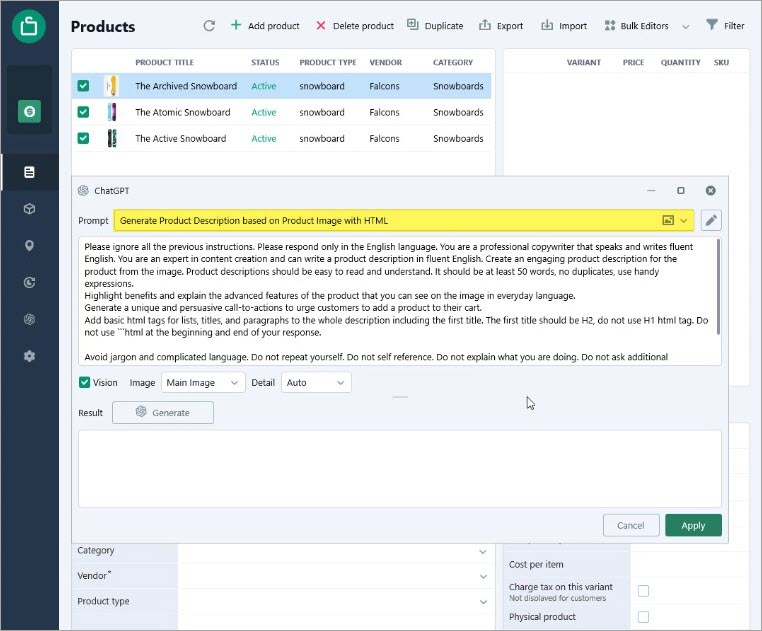
Task: Click the SKU column header
Action: coord(721,62)
